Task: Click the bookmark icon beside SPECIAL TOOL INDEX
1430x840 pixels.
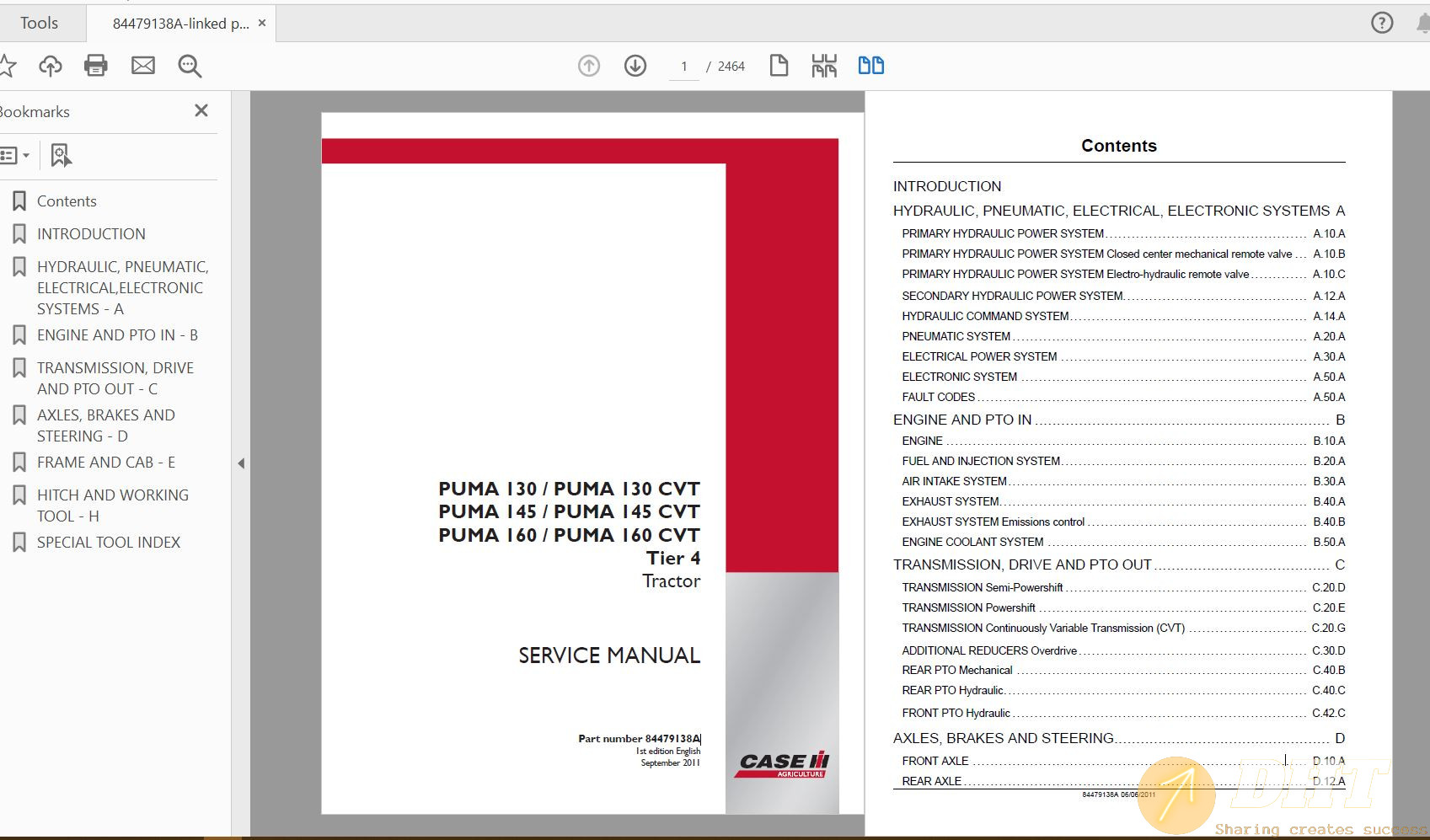Action: (x=19, y=543)
